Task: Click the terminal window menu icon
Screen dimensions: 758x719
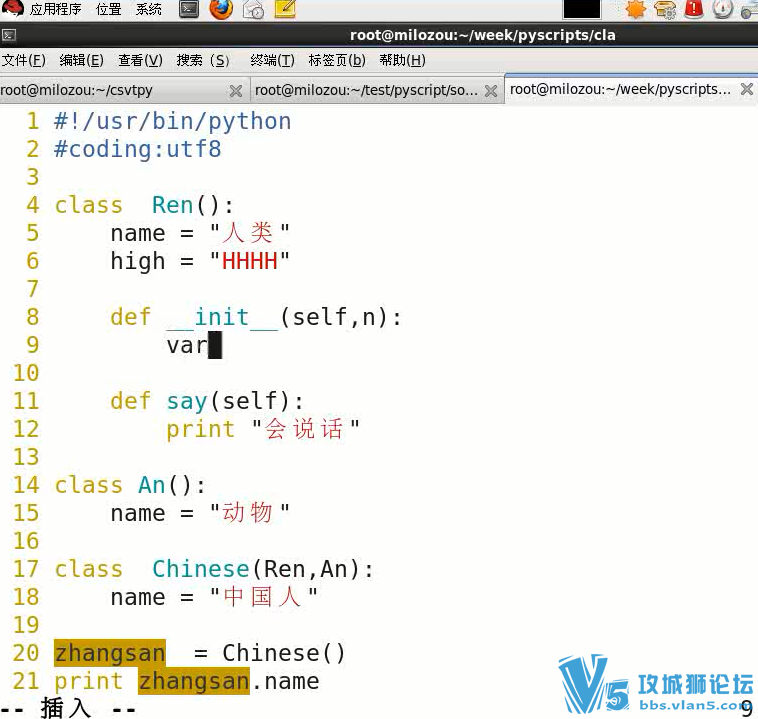Action: 9,35
